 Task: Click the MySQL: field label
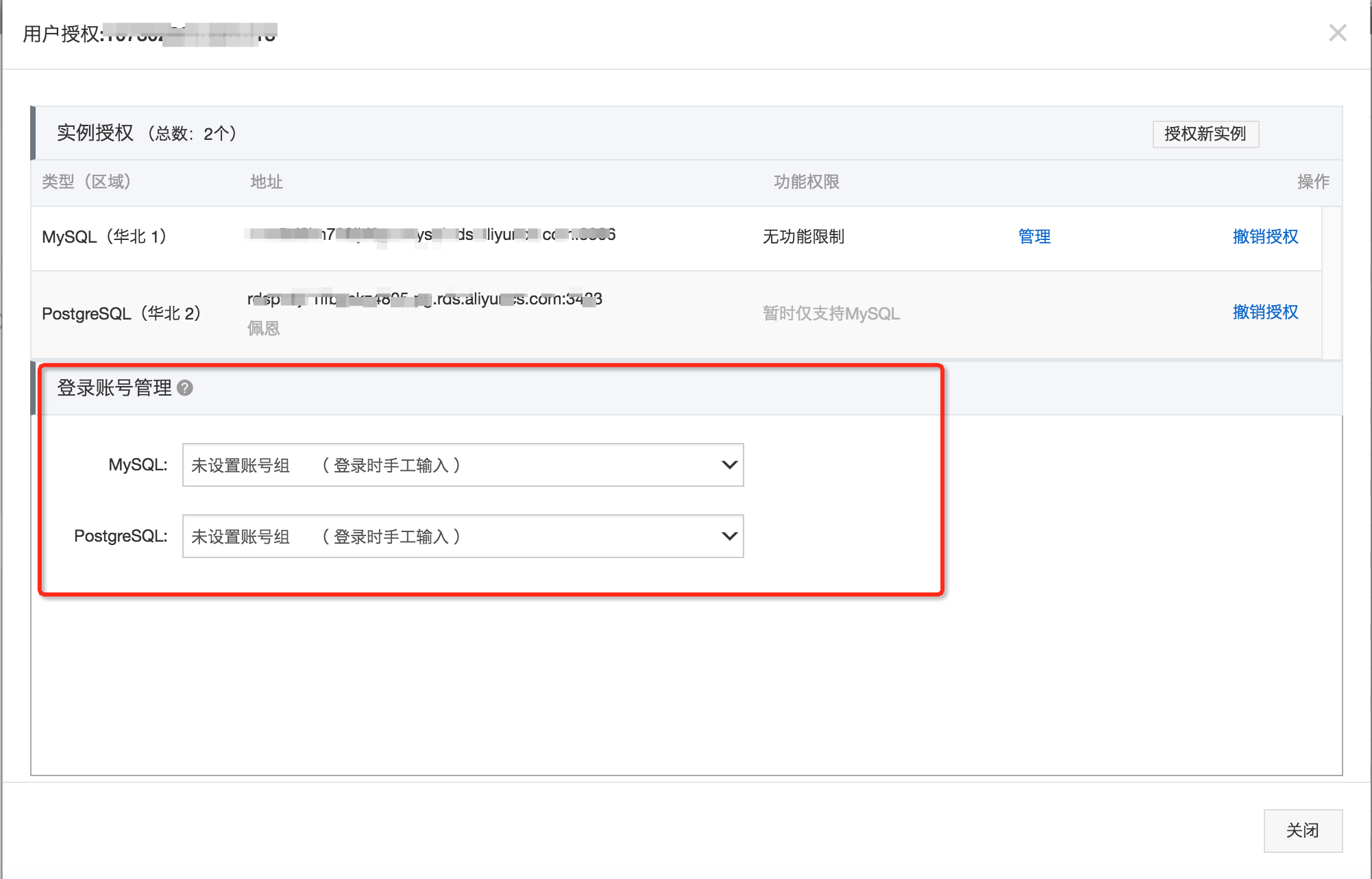tap(138, 465)
